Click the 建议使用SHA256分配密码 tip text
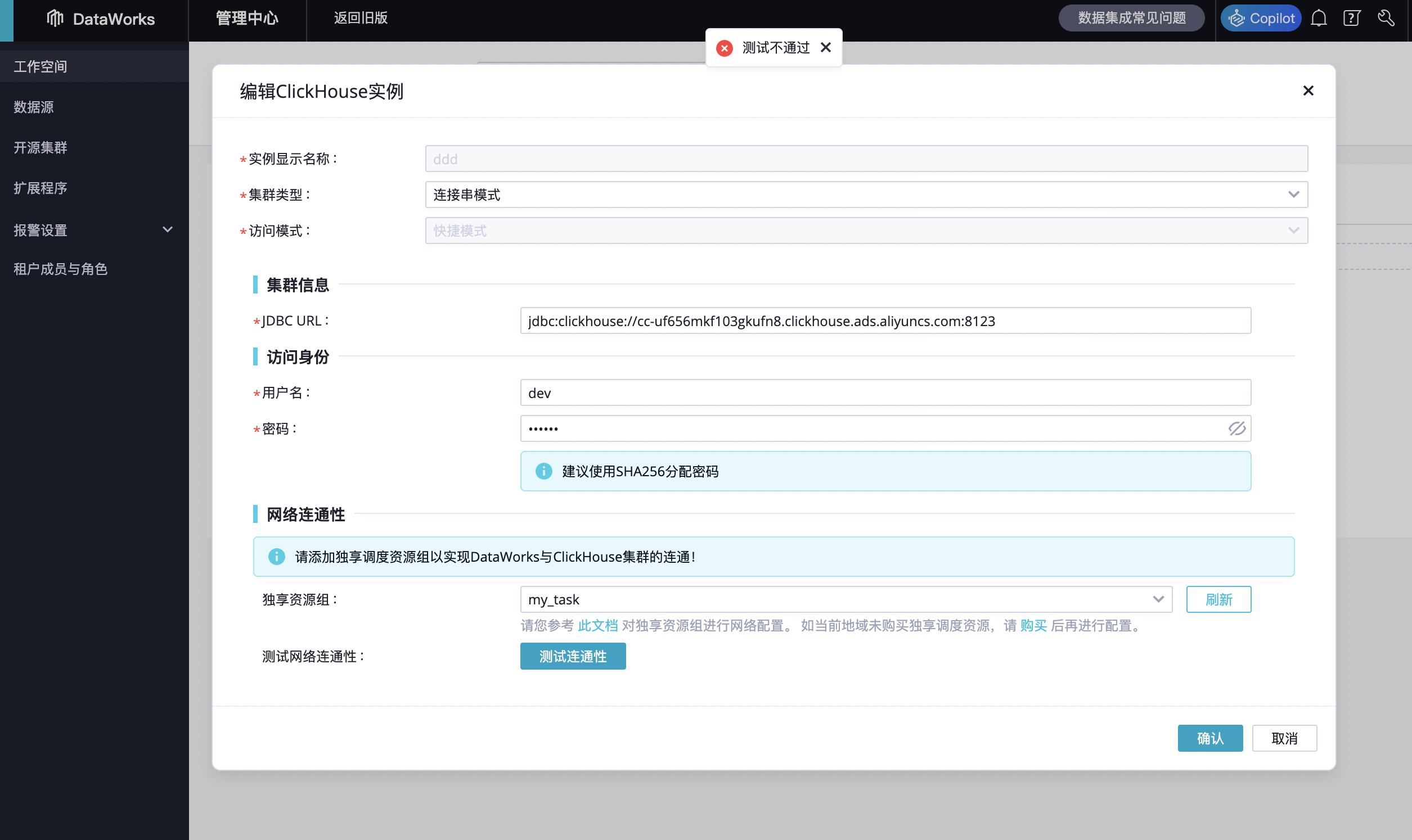 click(x=640, y=472)
